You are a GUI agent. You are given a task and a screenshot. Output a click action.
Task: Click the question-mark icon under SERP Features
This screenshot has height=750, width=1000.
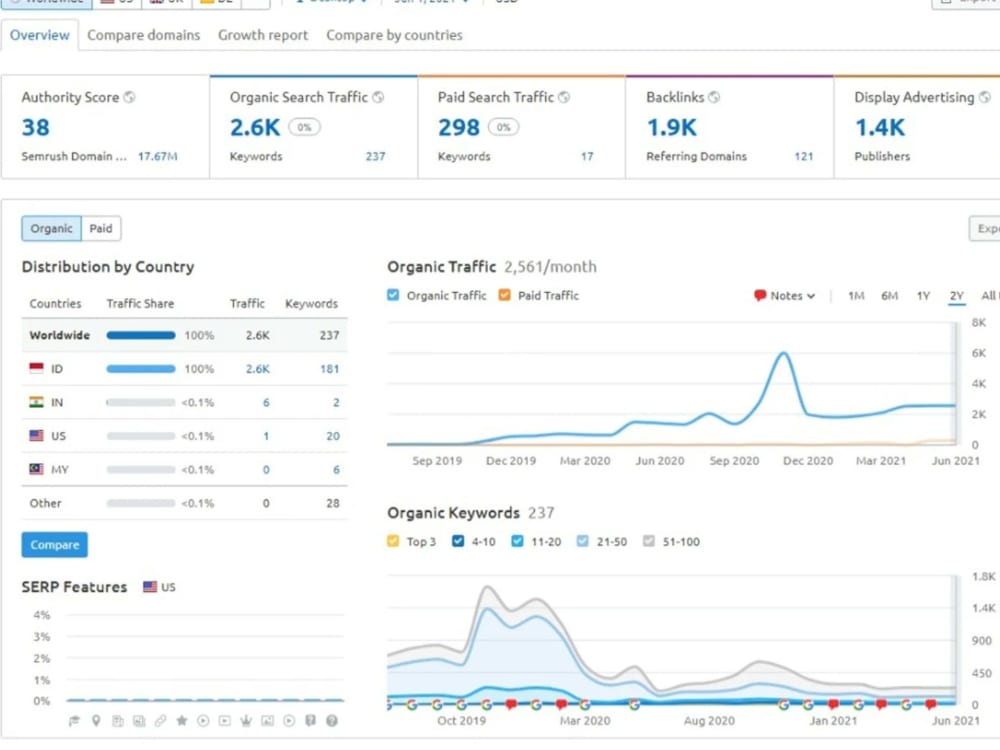[x=332, y=721]
